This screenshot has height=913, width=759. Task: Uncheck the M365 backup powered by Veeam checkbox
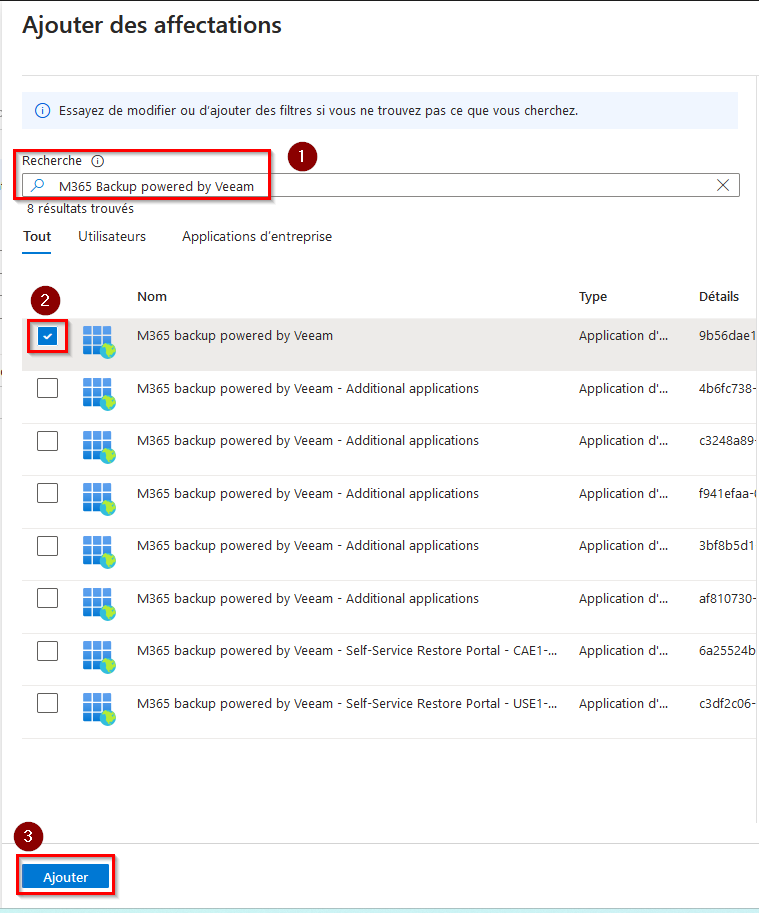point(47,336)
